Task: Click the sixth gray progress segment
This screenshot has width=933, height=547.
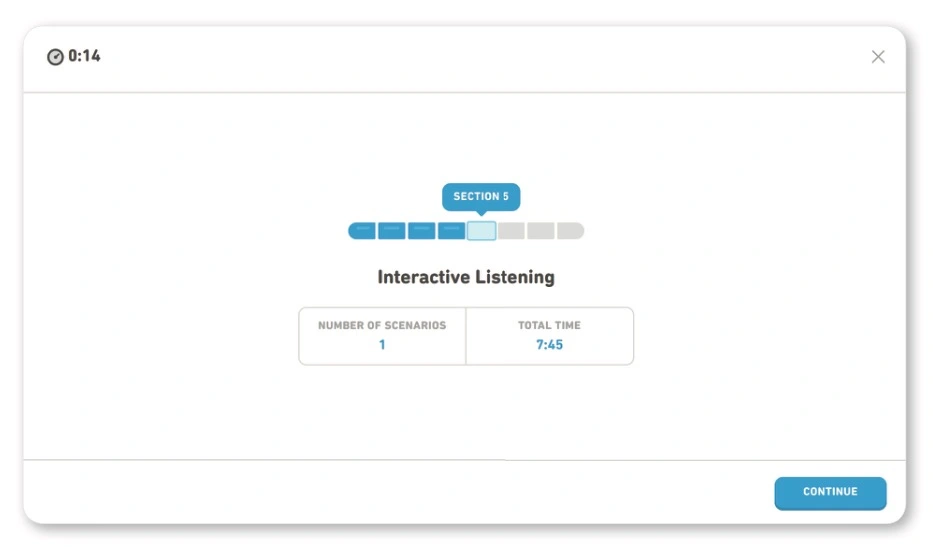Action: click(x=511, y=231)
